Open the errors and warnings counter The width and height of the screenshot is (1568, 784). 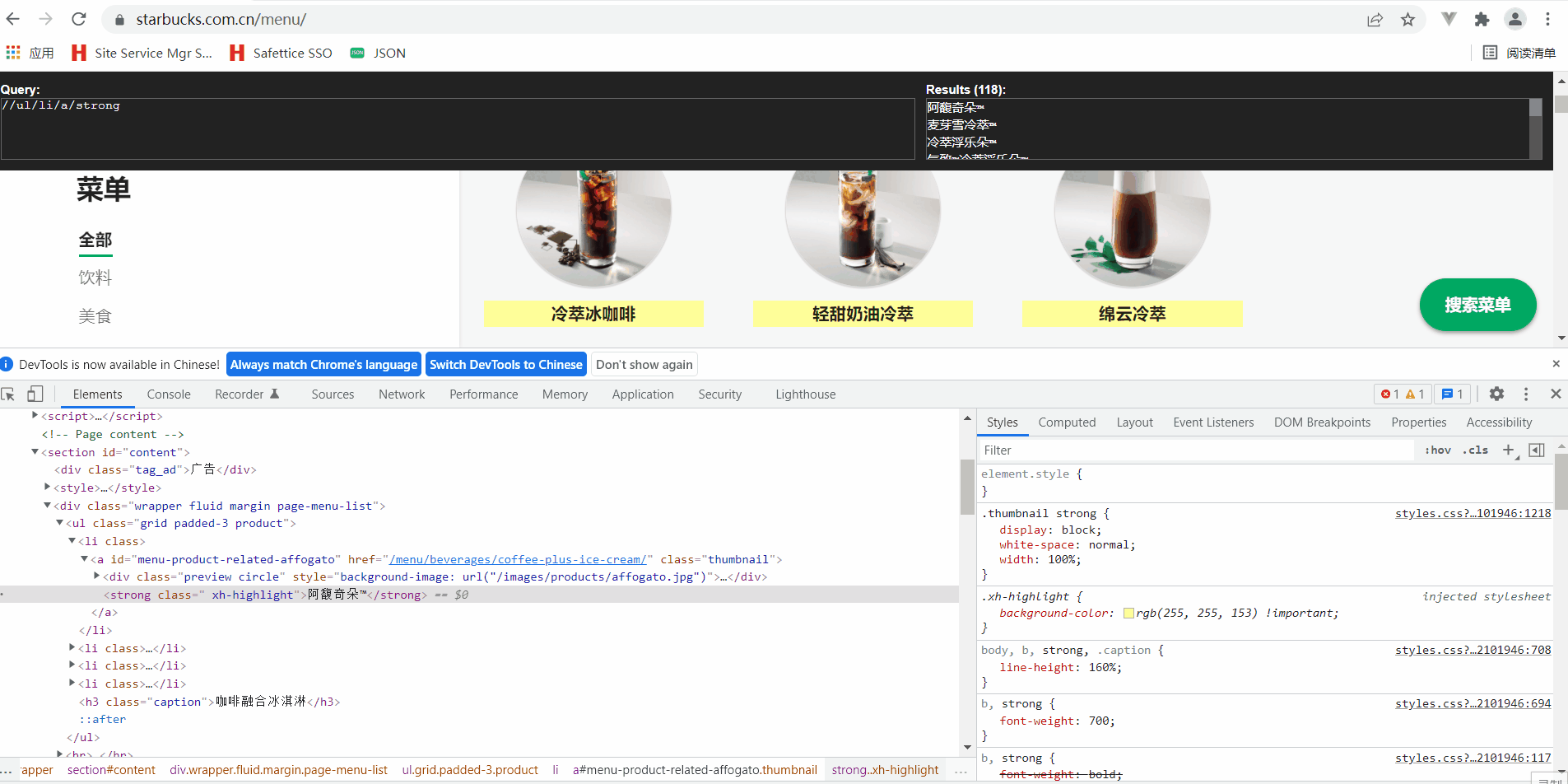1403,394
